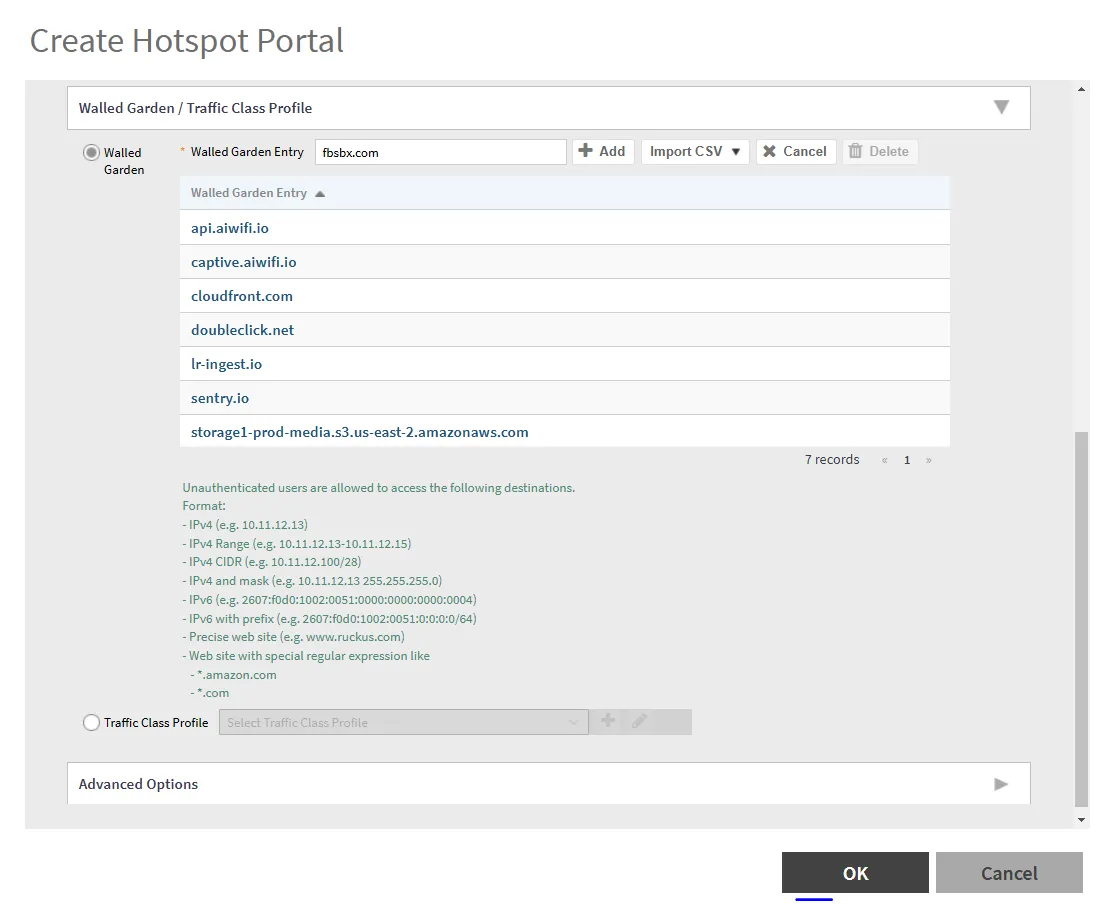Screen dimensions: 1108x906
Task: Select the cloudfront.com entry
Action: (565, 295)
